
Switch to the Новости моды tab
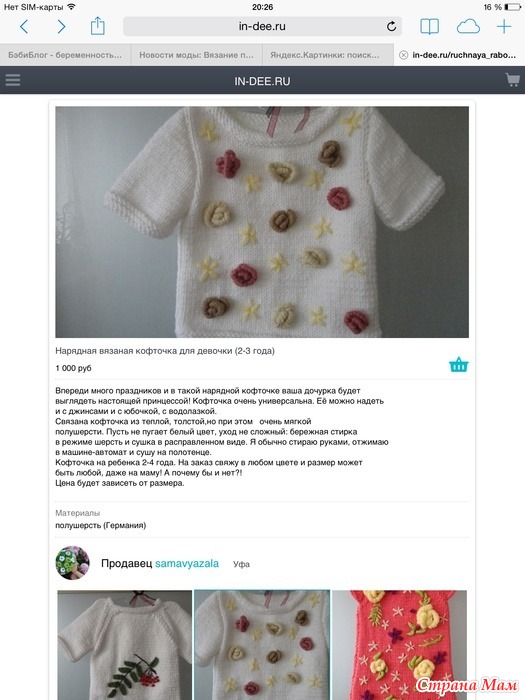pos(196,55)
